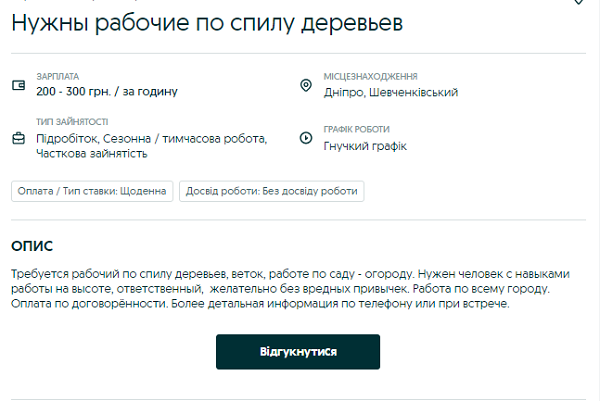Click the Підробіток, Сезонна employment type text
This screenshot has height=401, width=600.
151,139
